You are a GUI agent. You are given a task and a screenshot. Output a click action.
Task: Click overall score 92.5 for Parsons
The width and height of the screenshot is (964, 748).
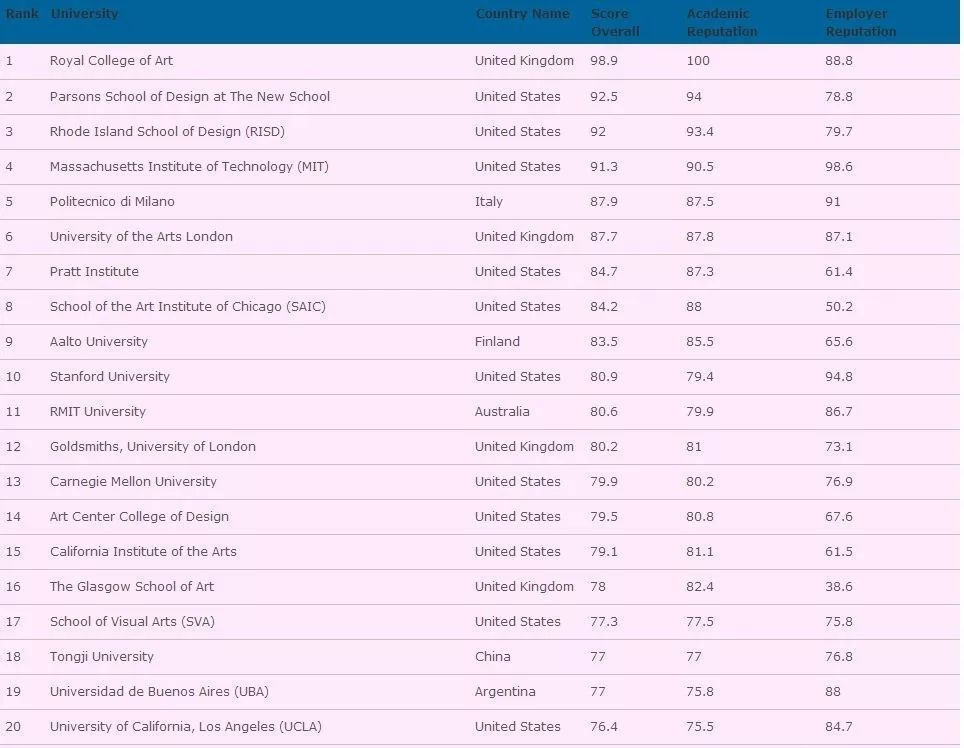604,96
